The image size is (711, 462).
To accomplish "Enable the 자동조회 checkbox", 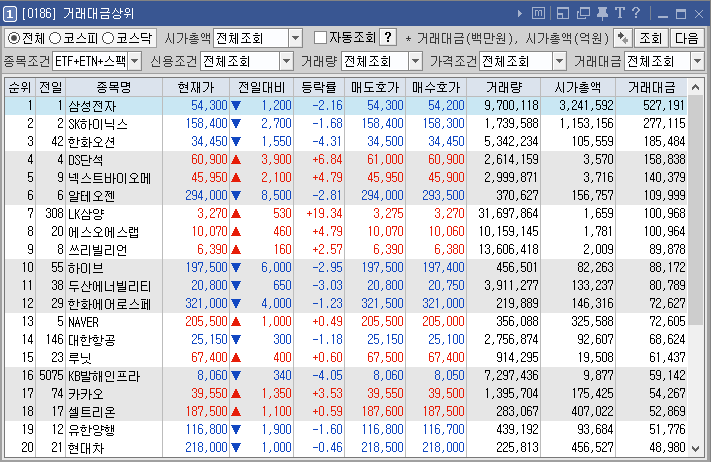I will pos(320,38).
